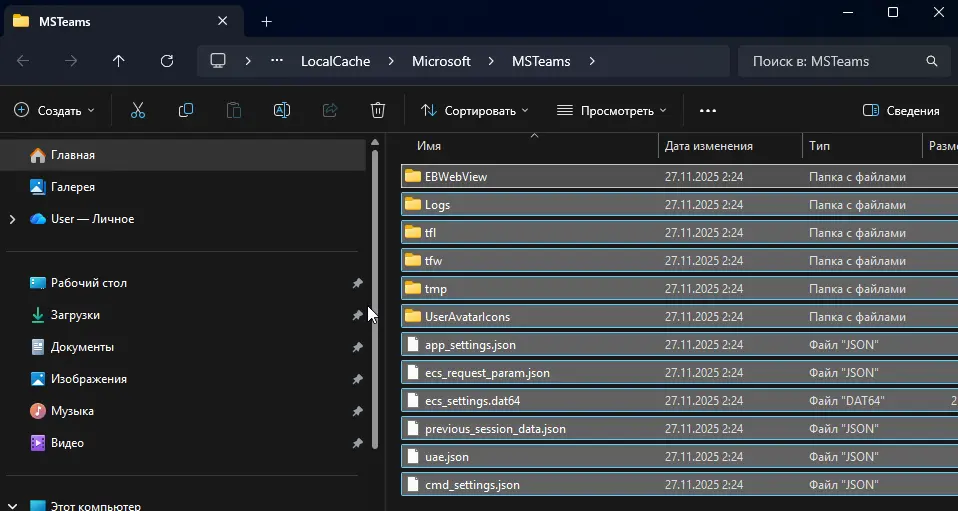The width and height of the screenshot is (958, 511).
Task: Click the Refresh arrow icon
Action: click(167, 61)
